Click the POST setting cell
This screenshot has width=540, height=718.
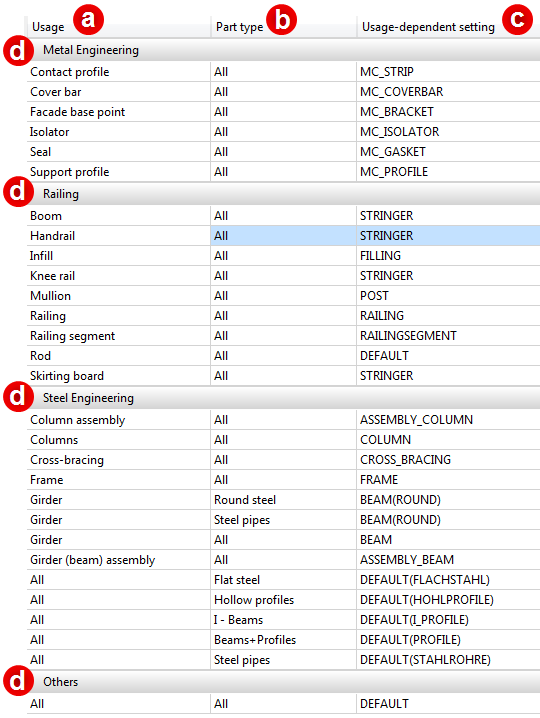[448, 296]
